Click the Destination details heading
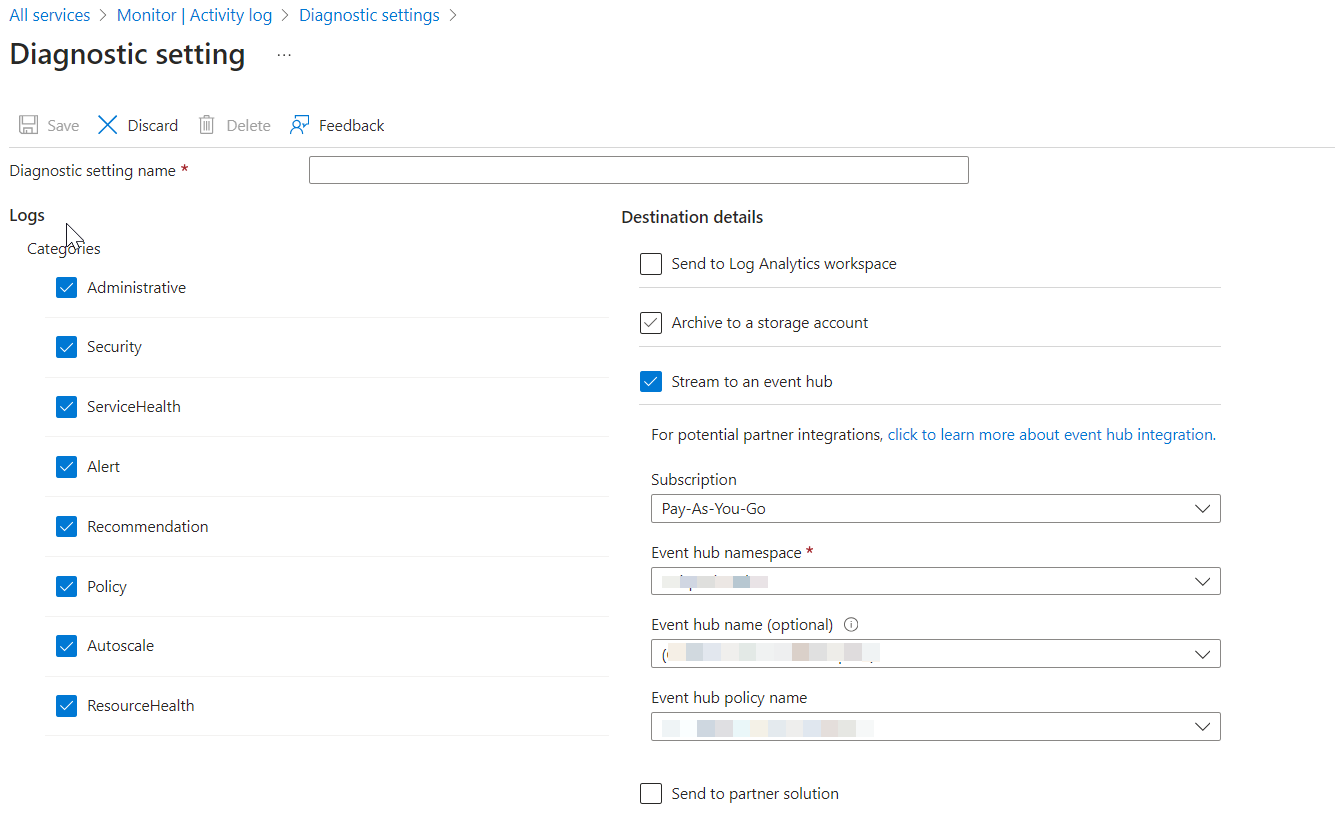 [x=692, y=217]
